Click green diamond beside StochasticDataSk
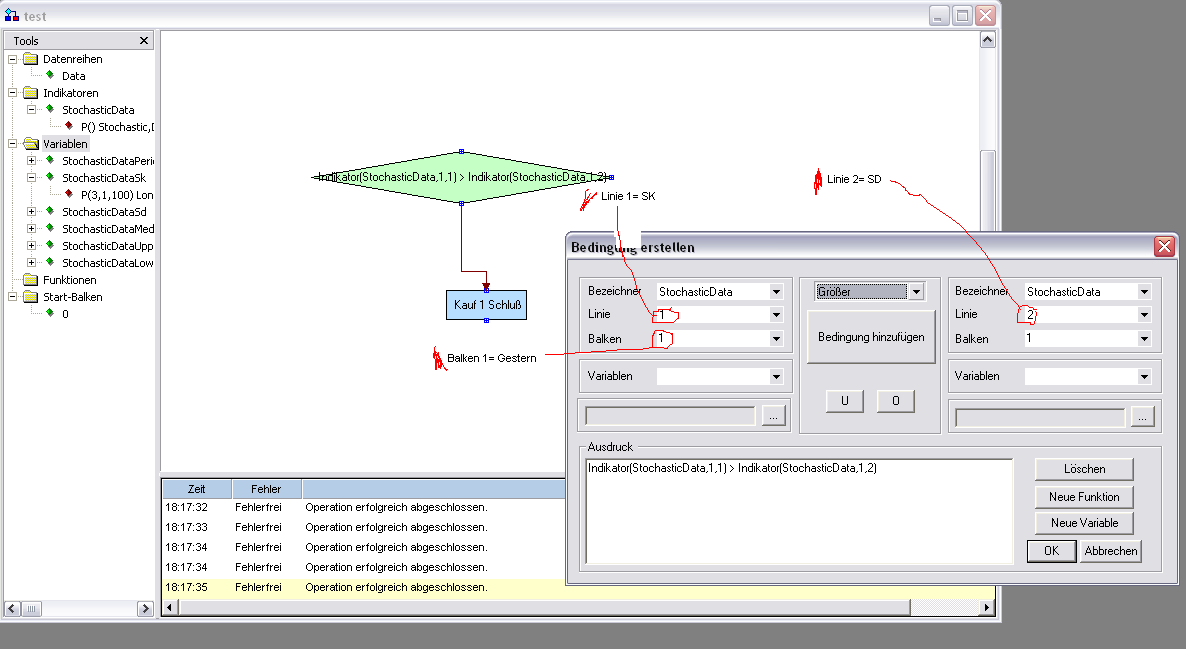Screen dimensions: 1186x649 (x=50, y=177)
